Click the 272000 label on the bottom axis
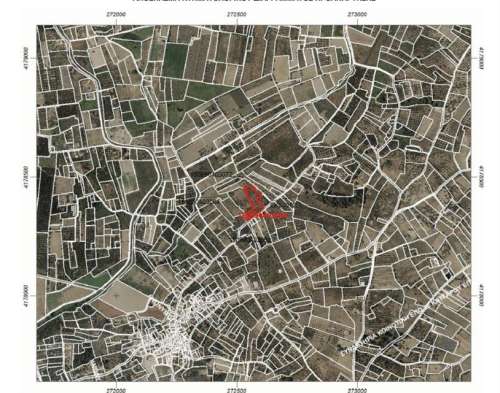The image size is (500, 393). (116, 390)
